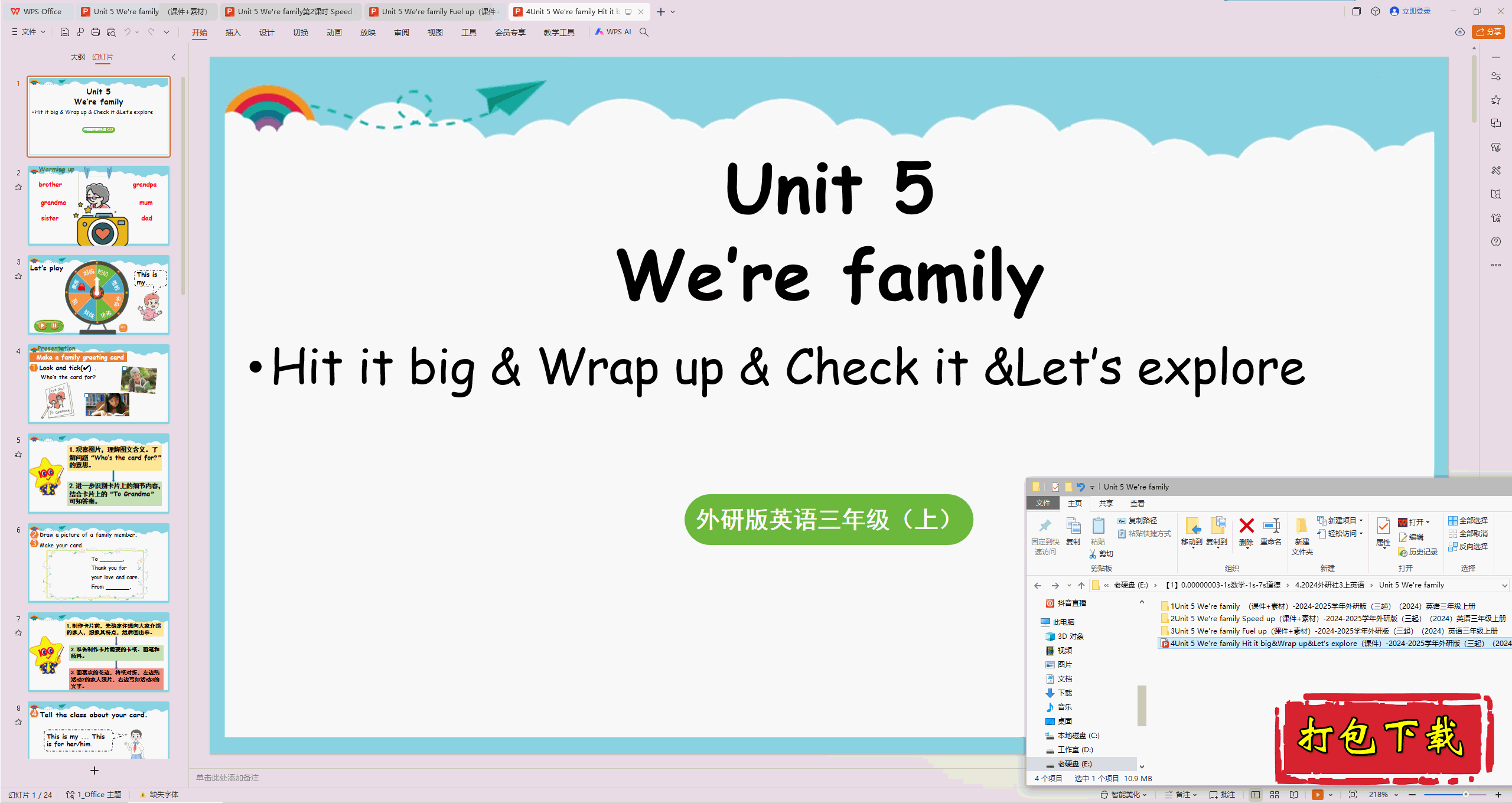Open the more options ellipsis in right sidebar
The image size is (1512, 803).
coord(1496,265)
